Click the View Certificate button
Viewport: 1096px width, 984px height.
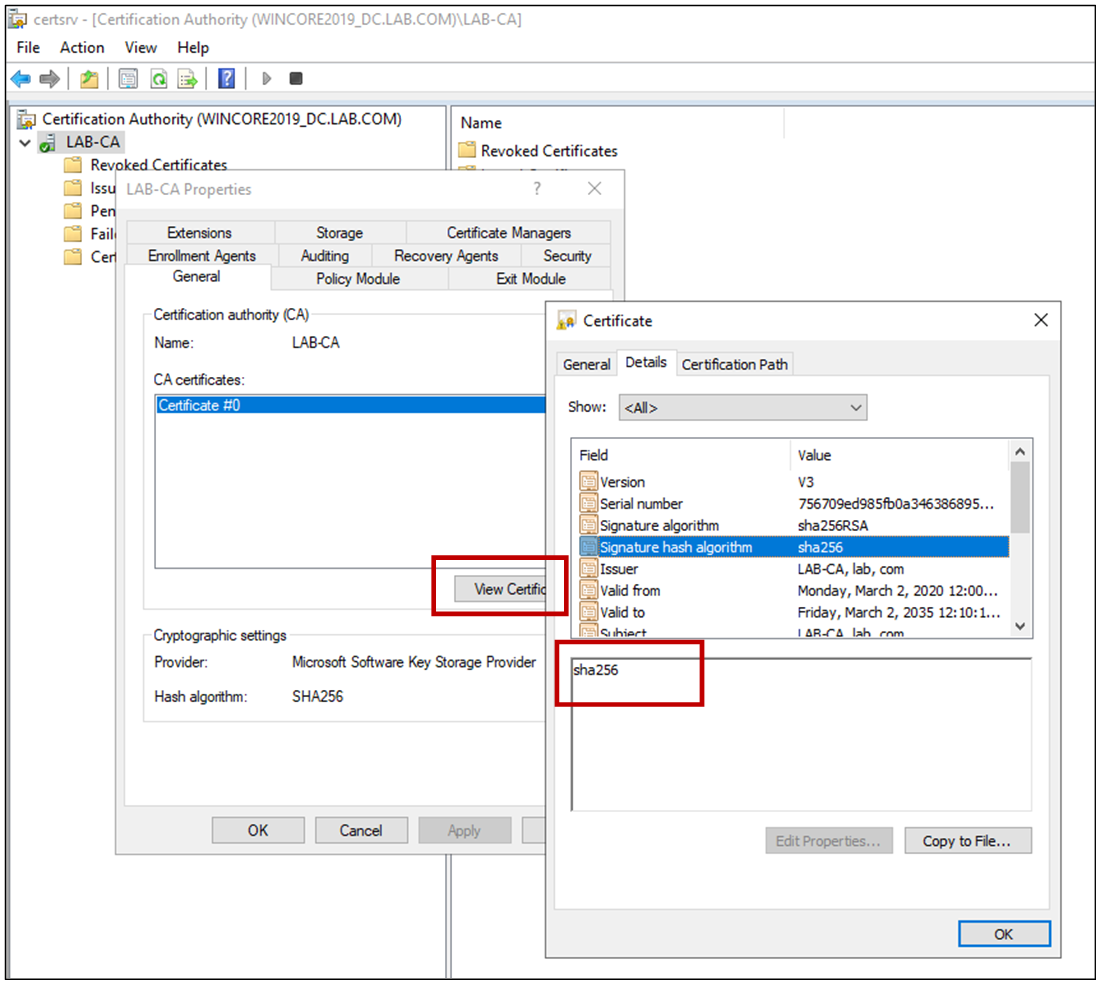(500, 588)
